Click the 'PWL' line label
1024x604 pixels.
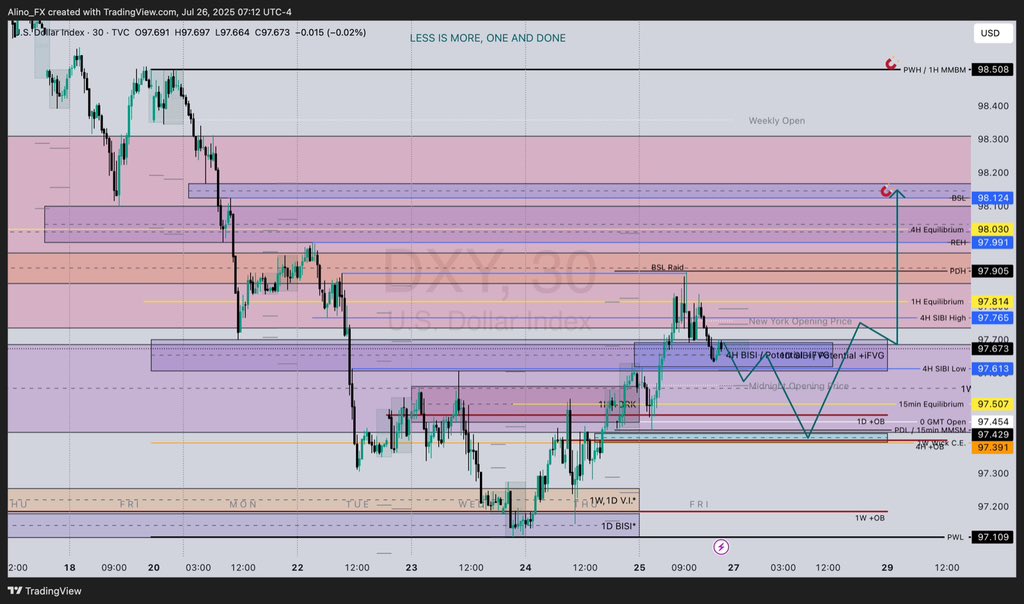[955, 537]
